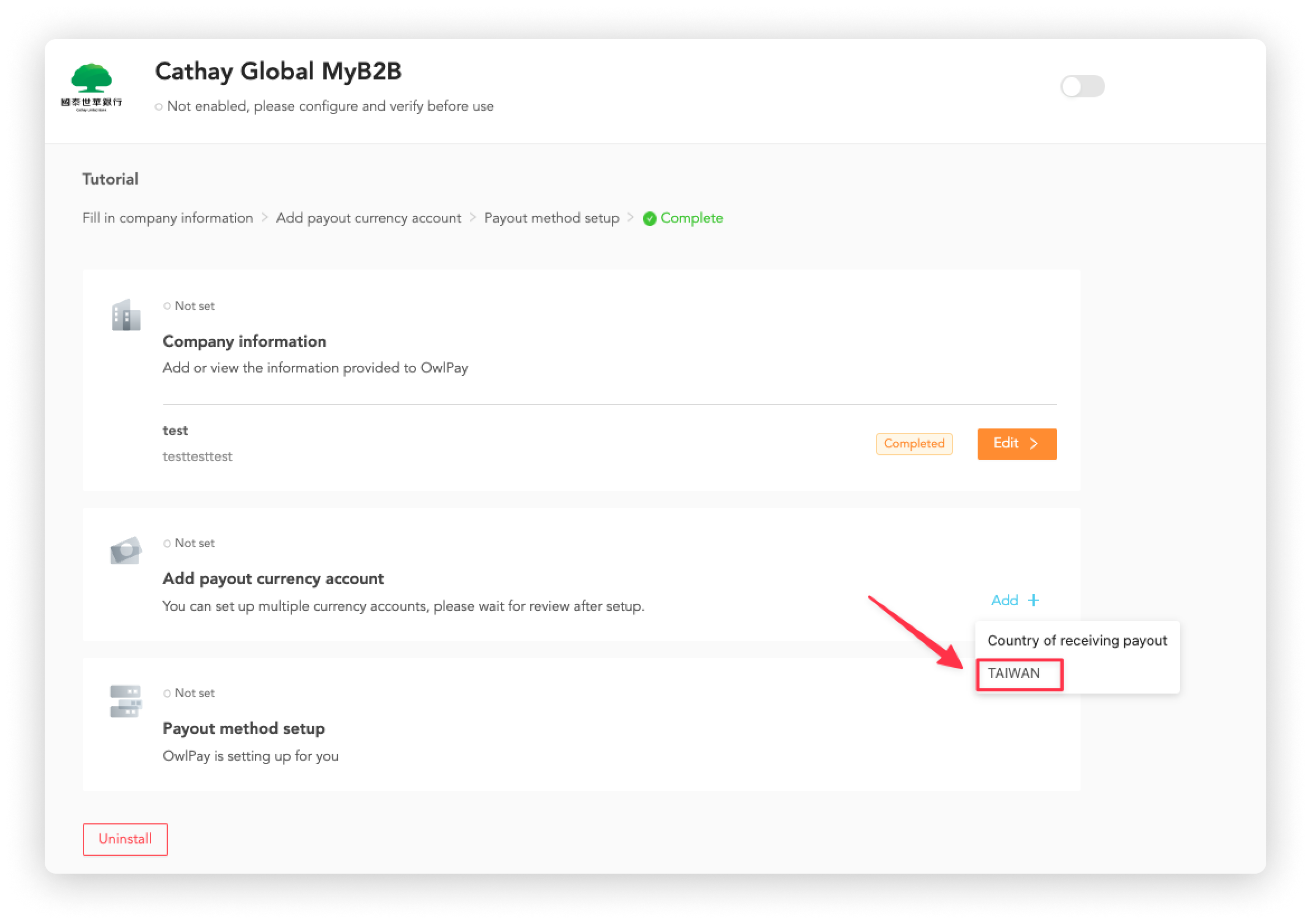
Task: Click the chevron arrow inside the Edit button
Action: pyautogui.click(x=1034, y=444)
